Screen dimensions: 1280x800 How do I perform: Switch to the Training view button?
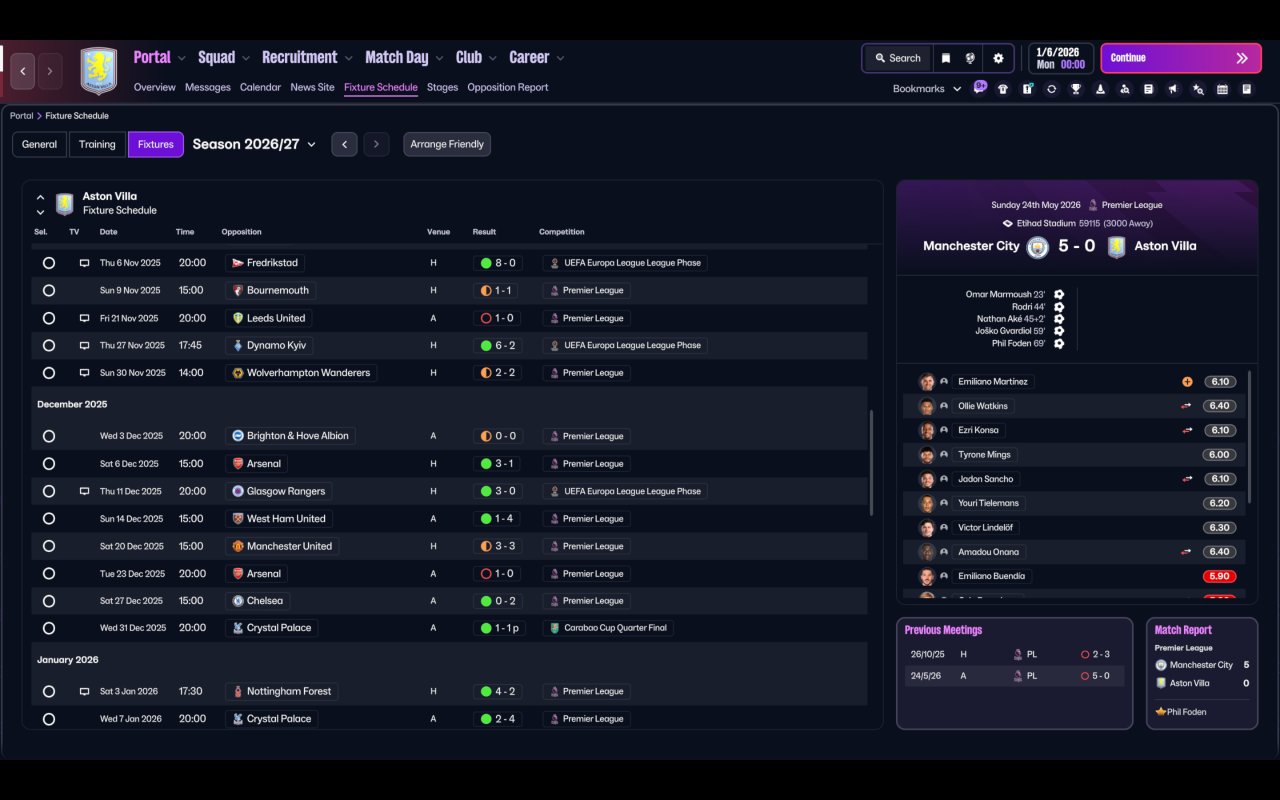(97, 144)
